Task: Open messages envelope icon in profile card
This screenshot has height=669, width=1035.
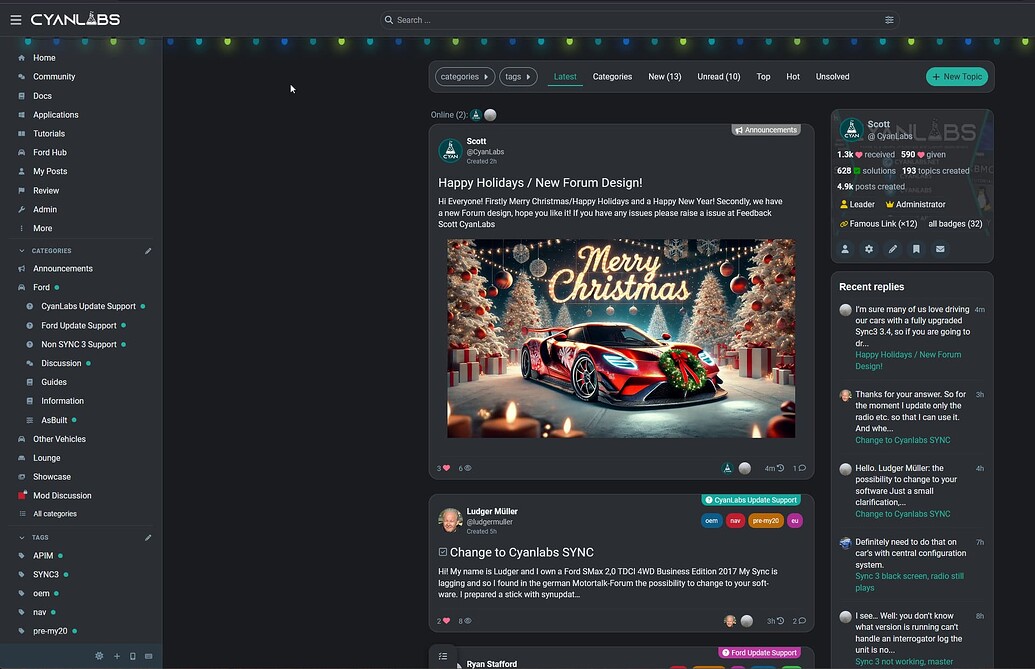Action: pos(940,249)
